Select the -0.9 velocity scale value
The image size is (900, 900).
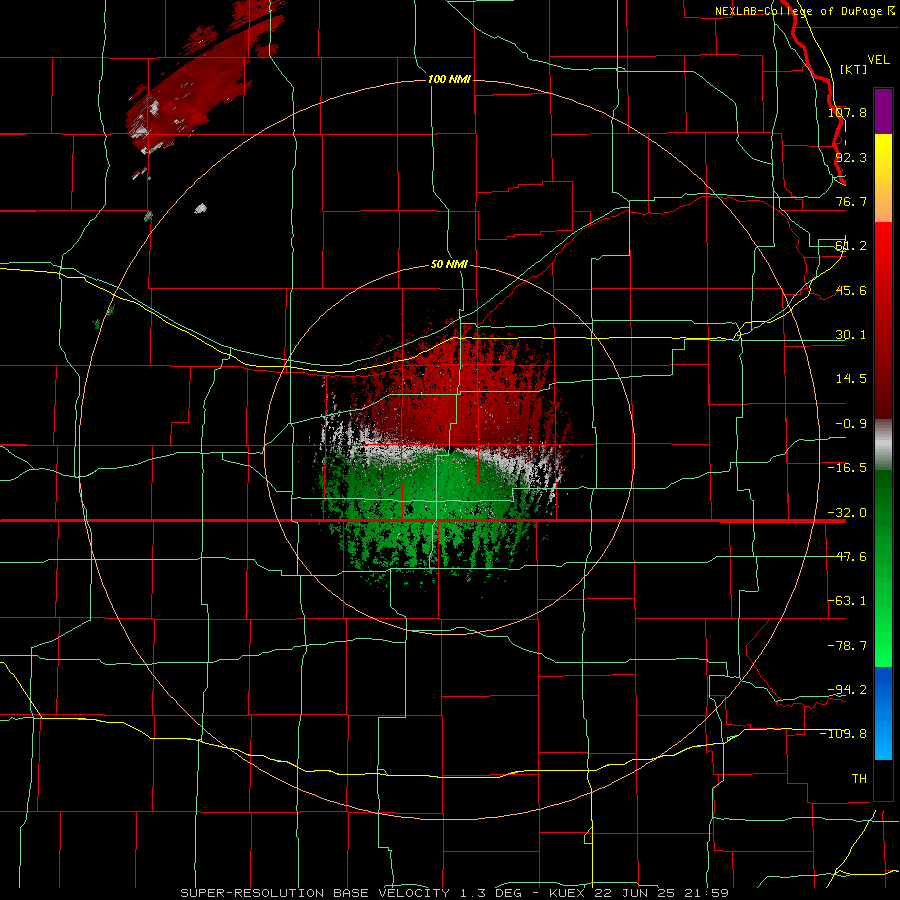coord(851,424)
